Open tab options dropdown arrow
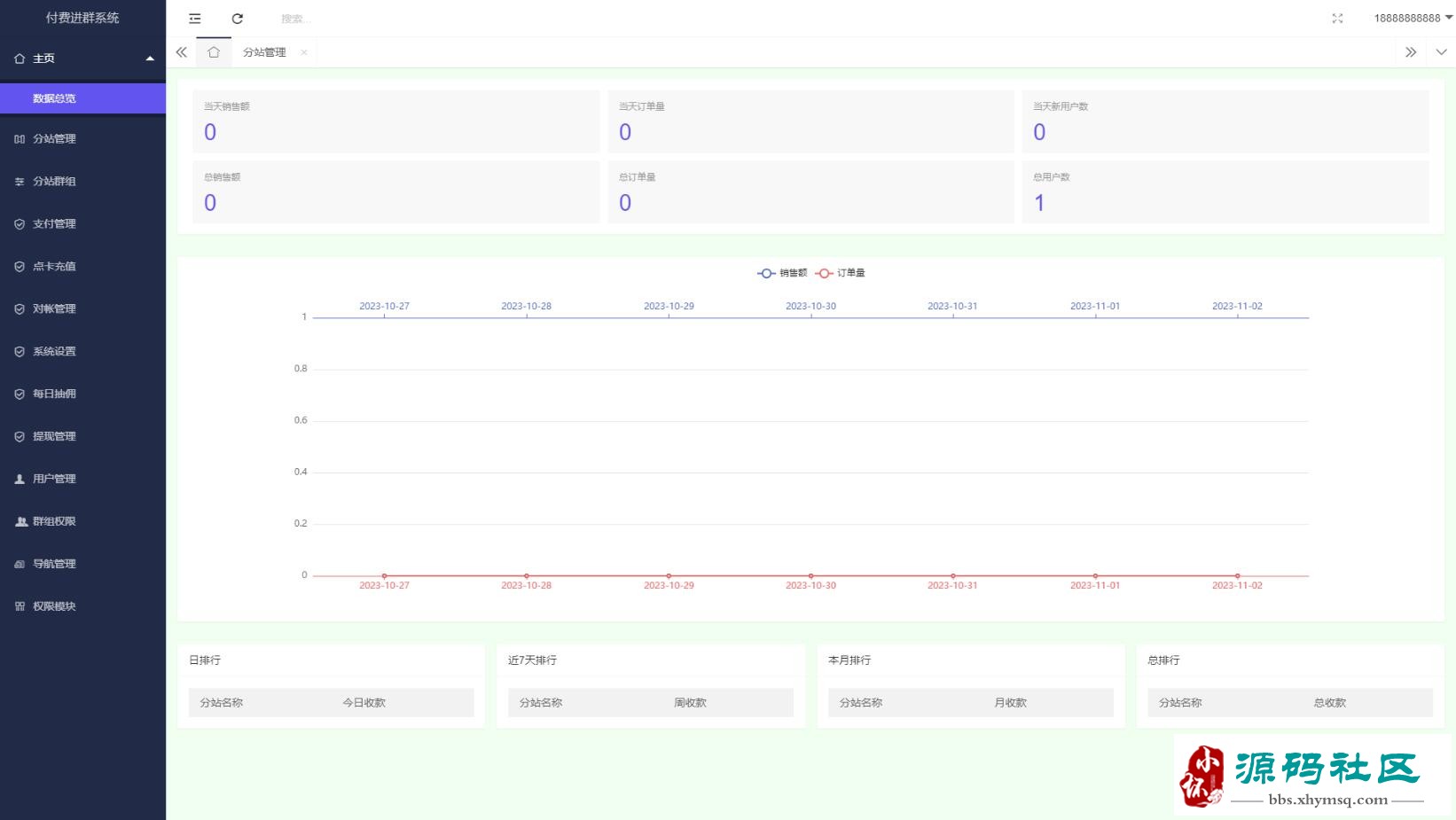Screen dimensions: 1456x820 (x=1441, y=52)
